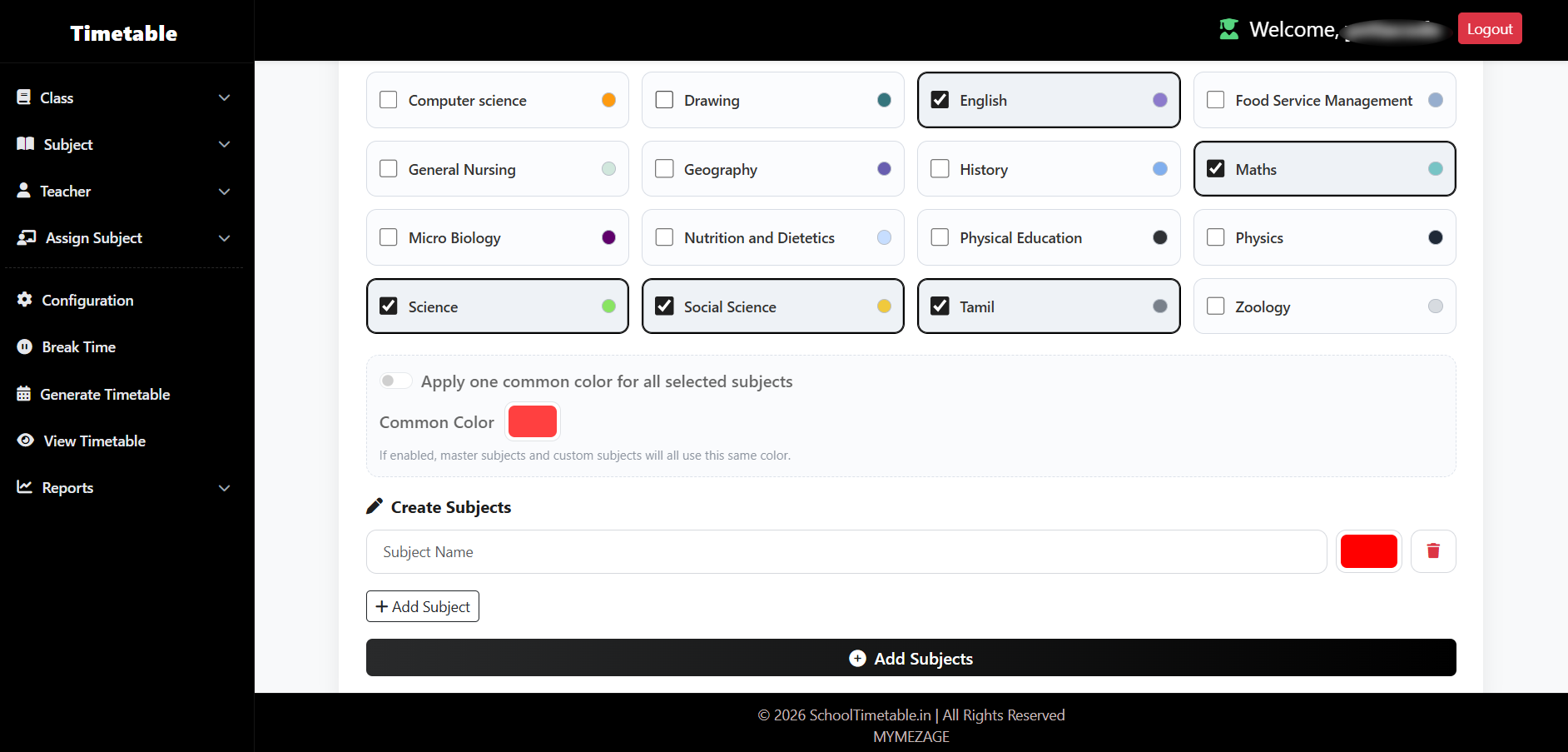Click the Create Subjects pencil icon

375,506
